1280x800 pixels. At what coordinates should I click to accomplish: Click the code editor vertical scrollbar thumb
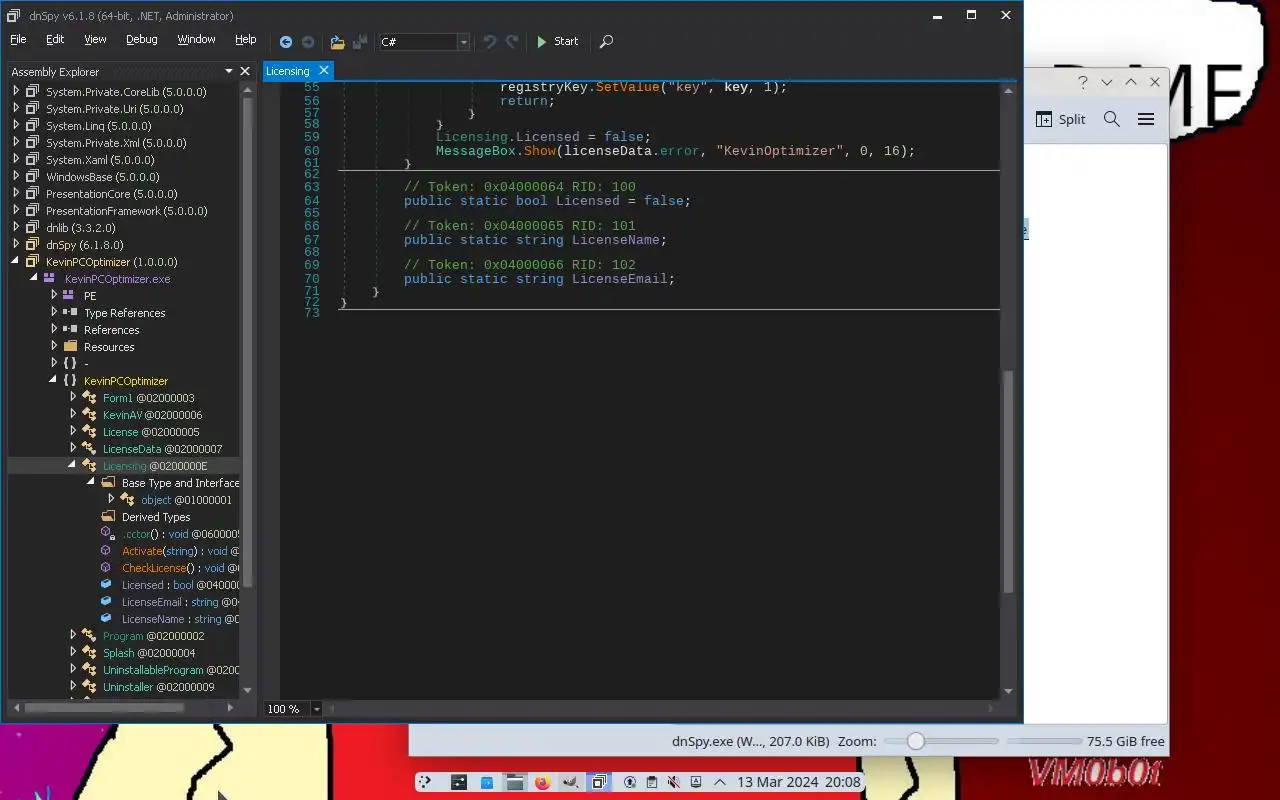pyautogui.click(x=1008, y=482)
